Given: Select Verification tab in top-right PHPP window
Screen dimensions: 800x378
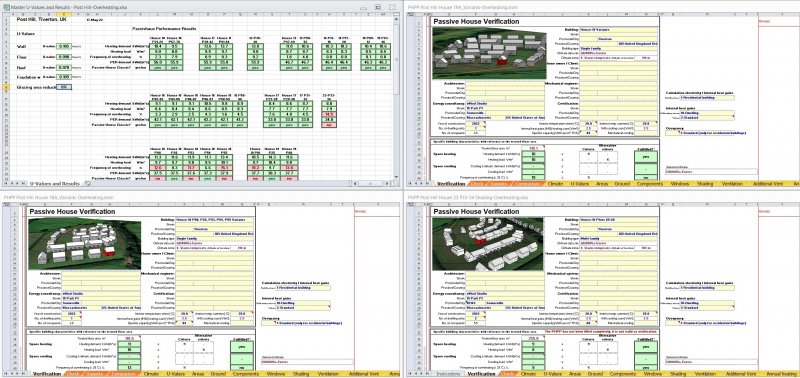Looking at the screenshot, I should (x=451, y=184).
